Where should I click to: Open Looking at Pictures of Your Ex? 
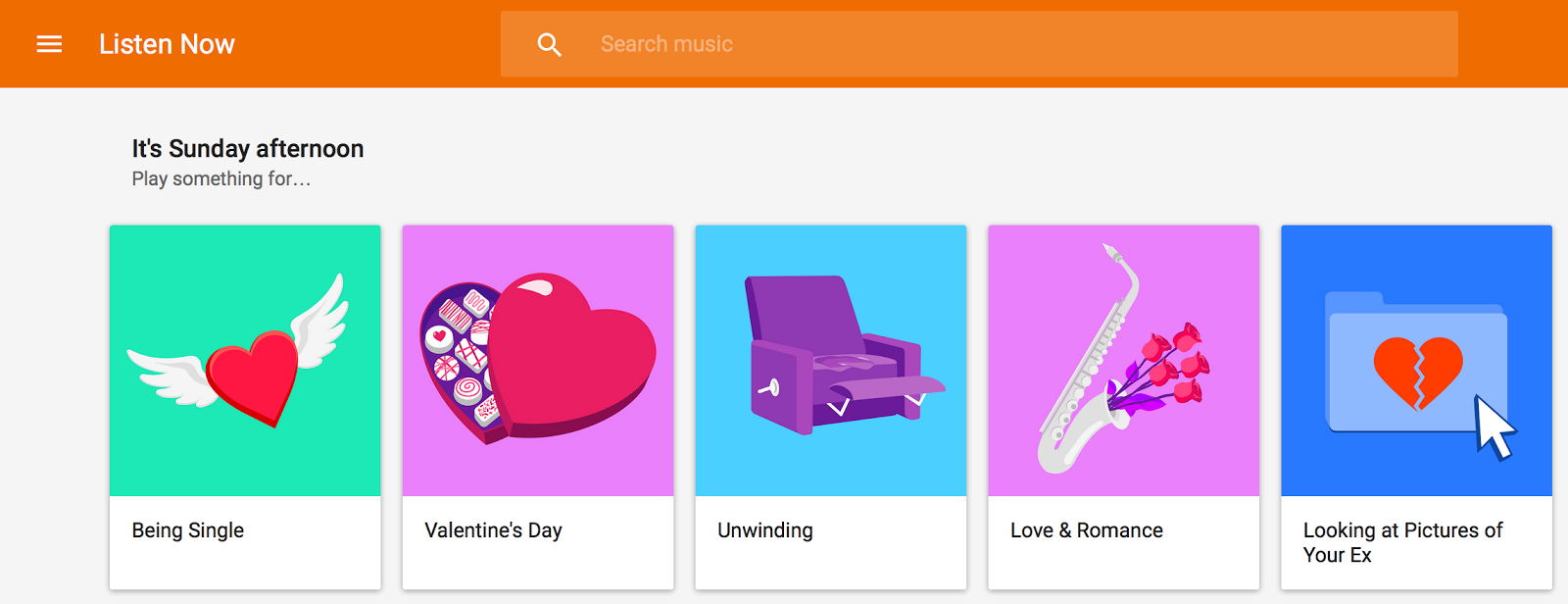click(1402, 542)
